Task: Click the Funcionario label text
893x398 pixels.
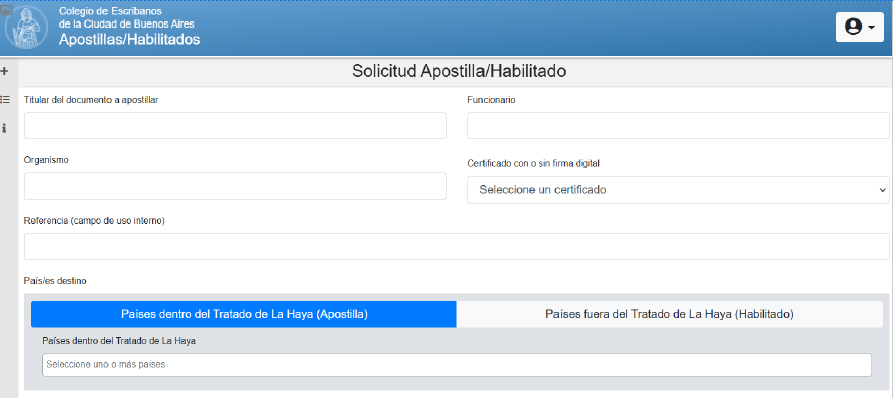Action: (491, 100)
